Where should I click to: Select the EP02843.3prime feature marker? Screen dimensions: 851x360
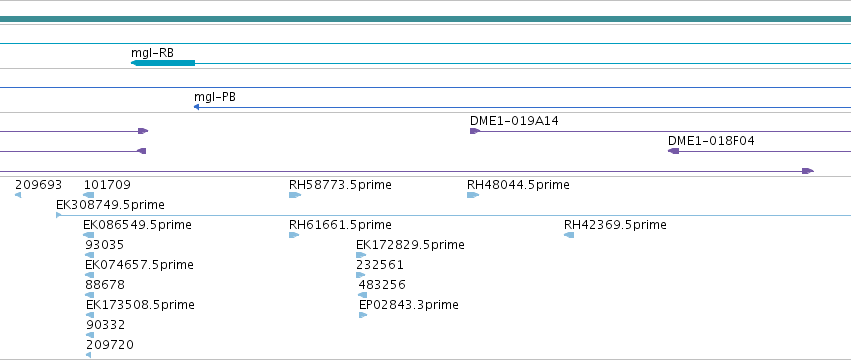(x=363, y=315)
